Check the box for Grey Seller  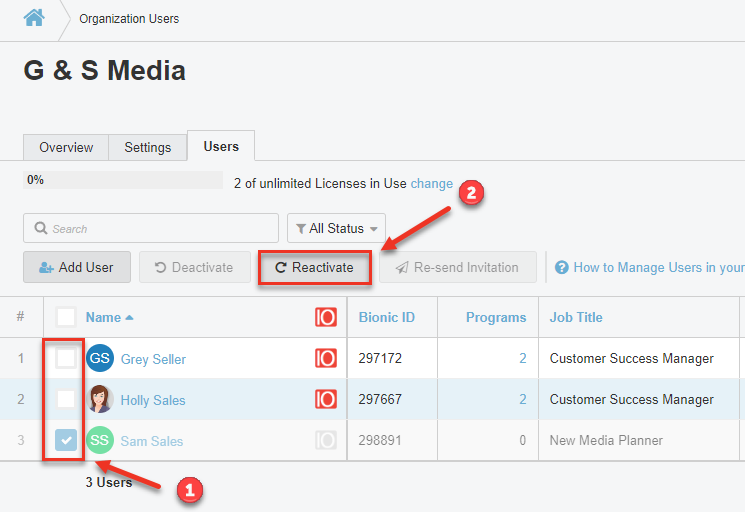pos(66,359)
